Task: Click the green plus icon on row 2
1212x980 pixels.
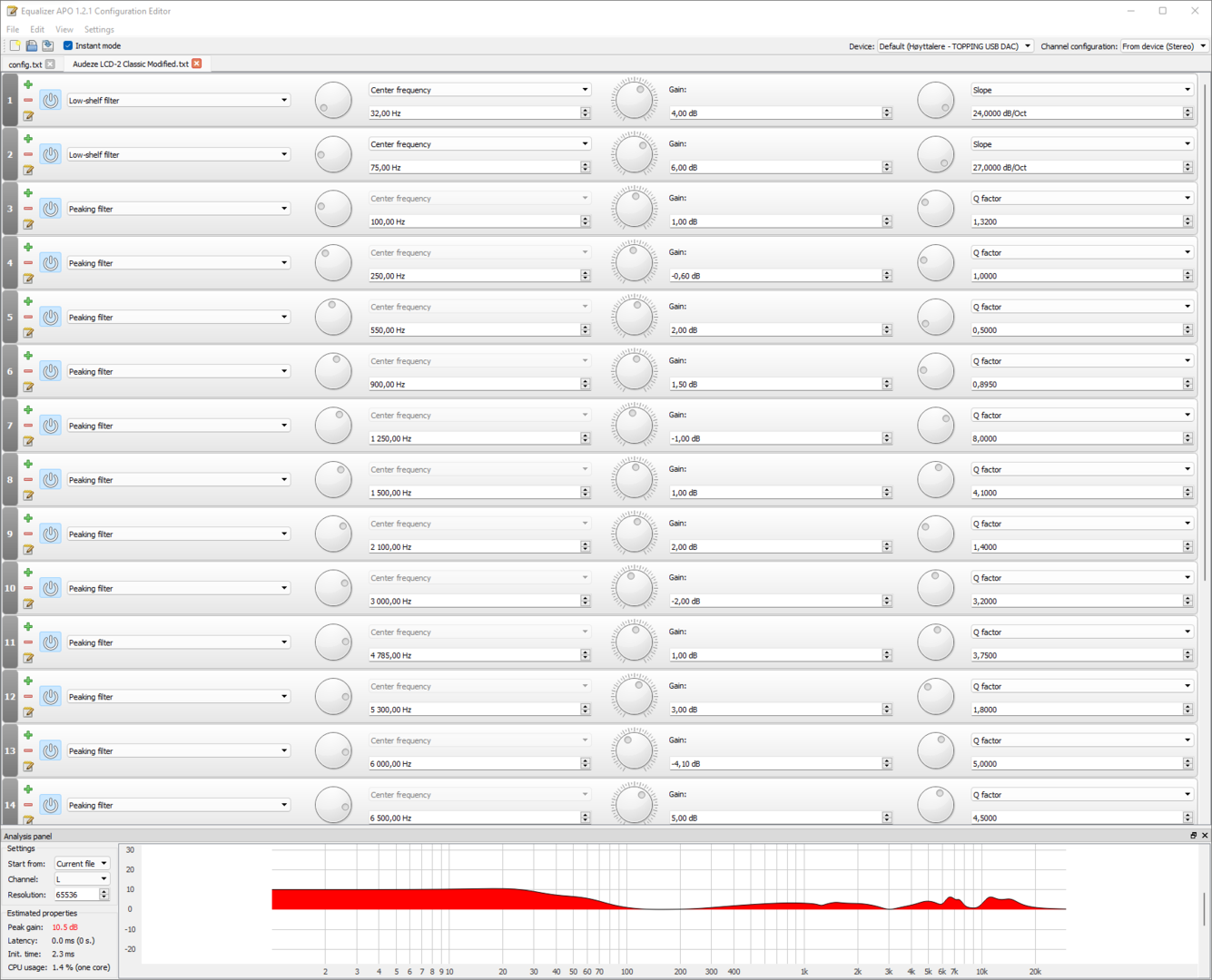Action: (x=28, y=139)
